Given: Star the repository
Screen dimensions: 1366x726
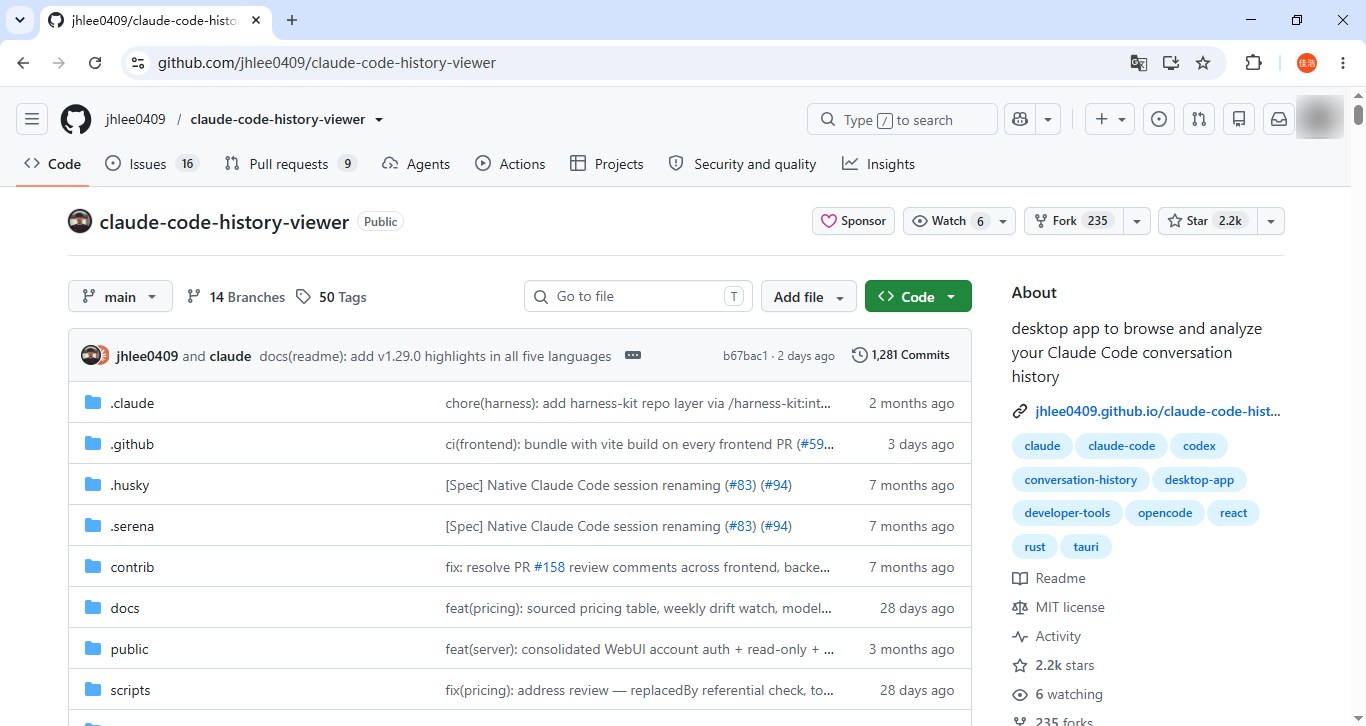Looking at the screenshot, I should coord(1207,221).
